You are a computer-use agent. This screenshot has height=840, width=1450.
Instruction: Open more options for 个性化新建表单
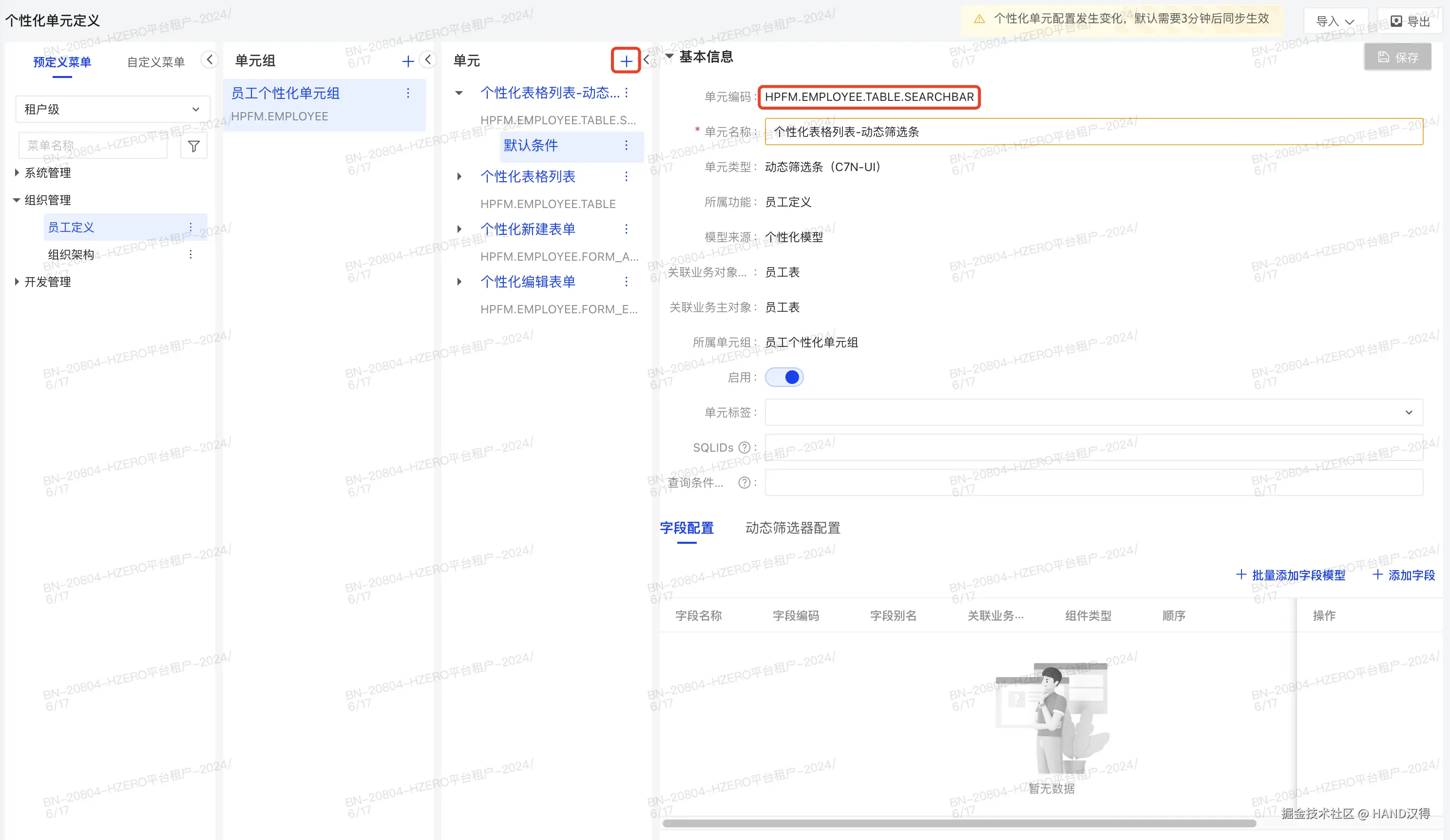[x=626, y=229]
